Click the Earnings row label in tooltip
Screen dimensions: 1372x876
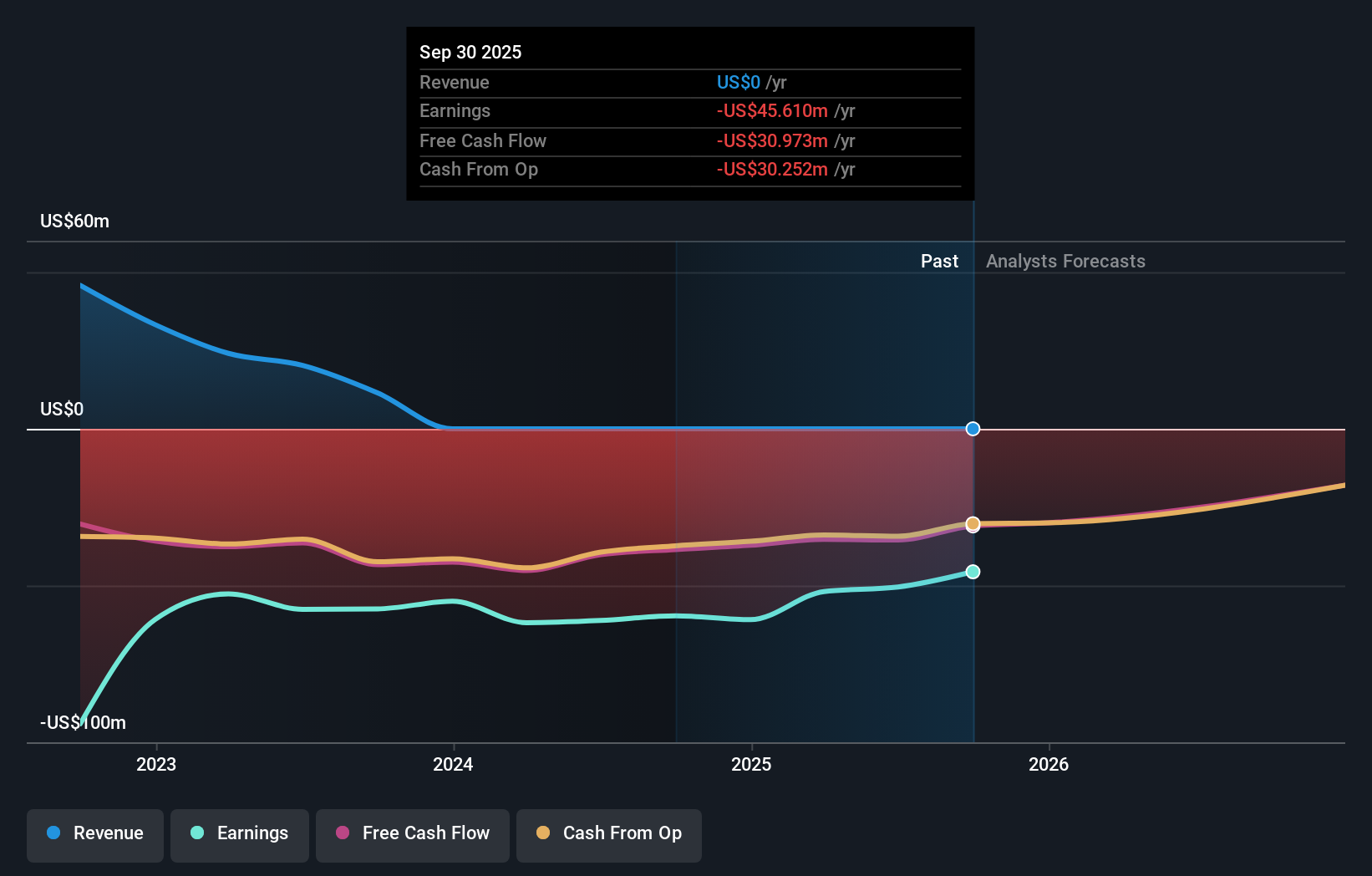pyautogui.click(x=455, y=111)
